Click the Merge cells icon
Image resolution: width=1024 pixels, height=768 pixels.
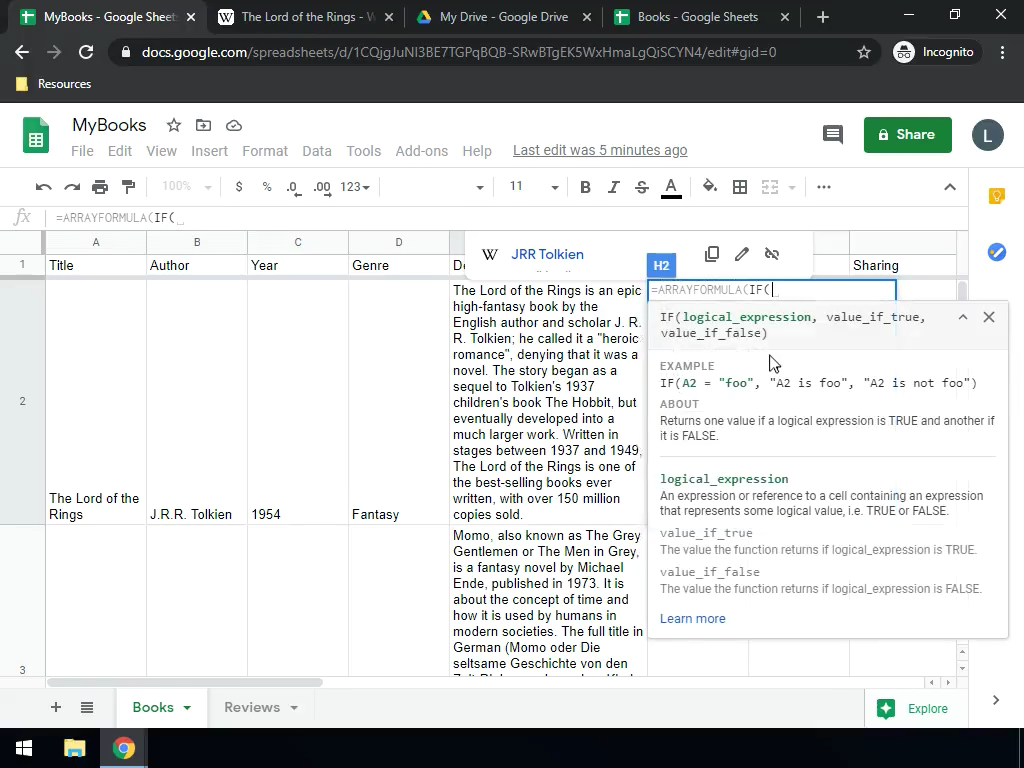(770, 187)
